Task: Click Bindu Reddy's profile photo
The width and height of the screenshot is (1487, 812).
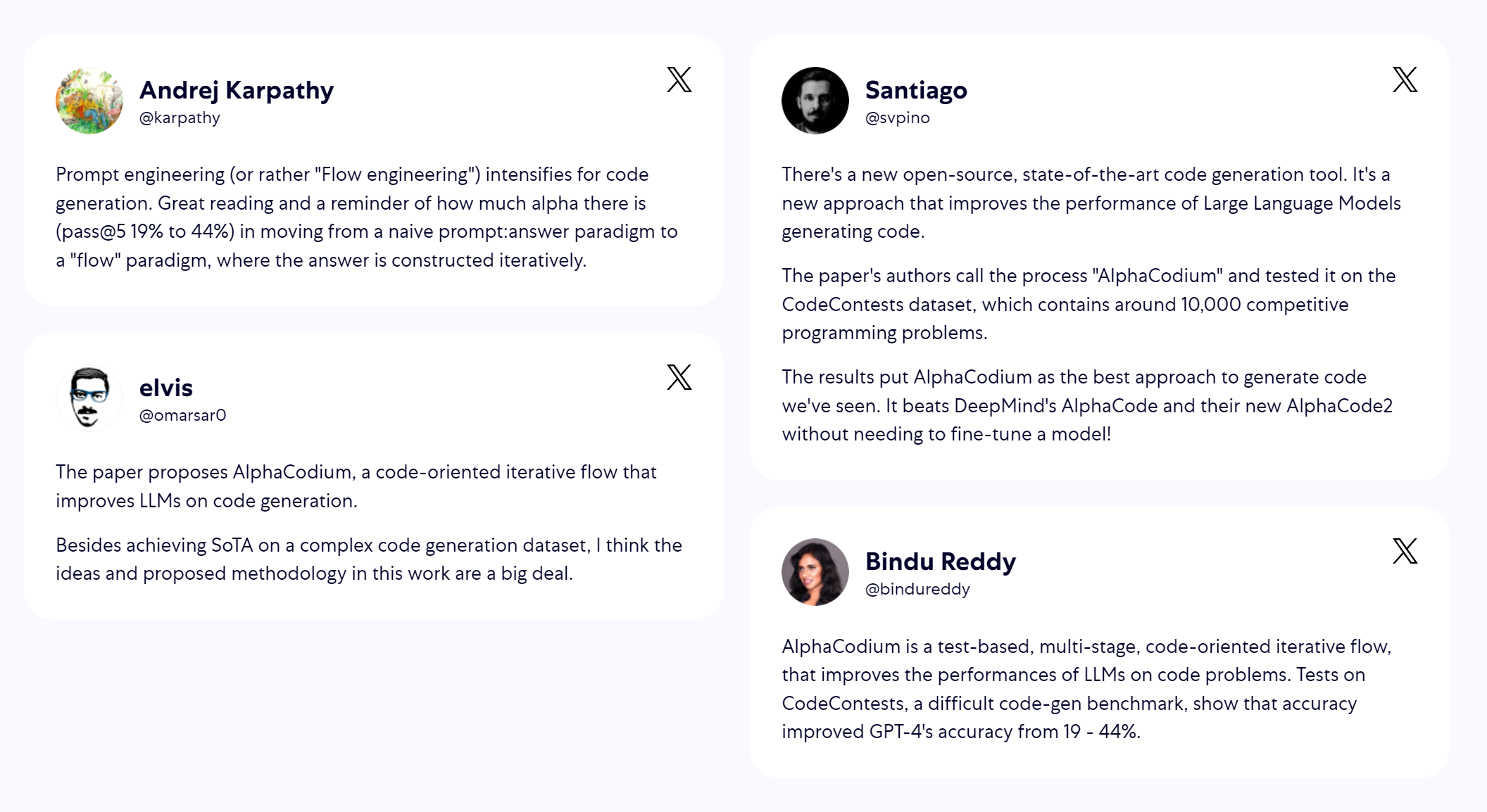Action: click(x=815, y=572)
